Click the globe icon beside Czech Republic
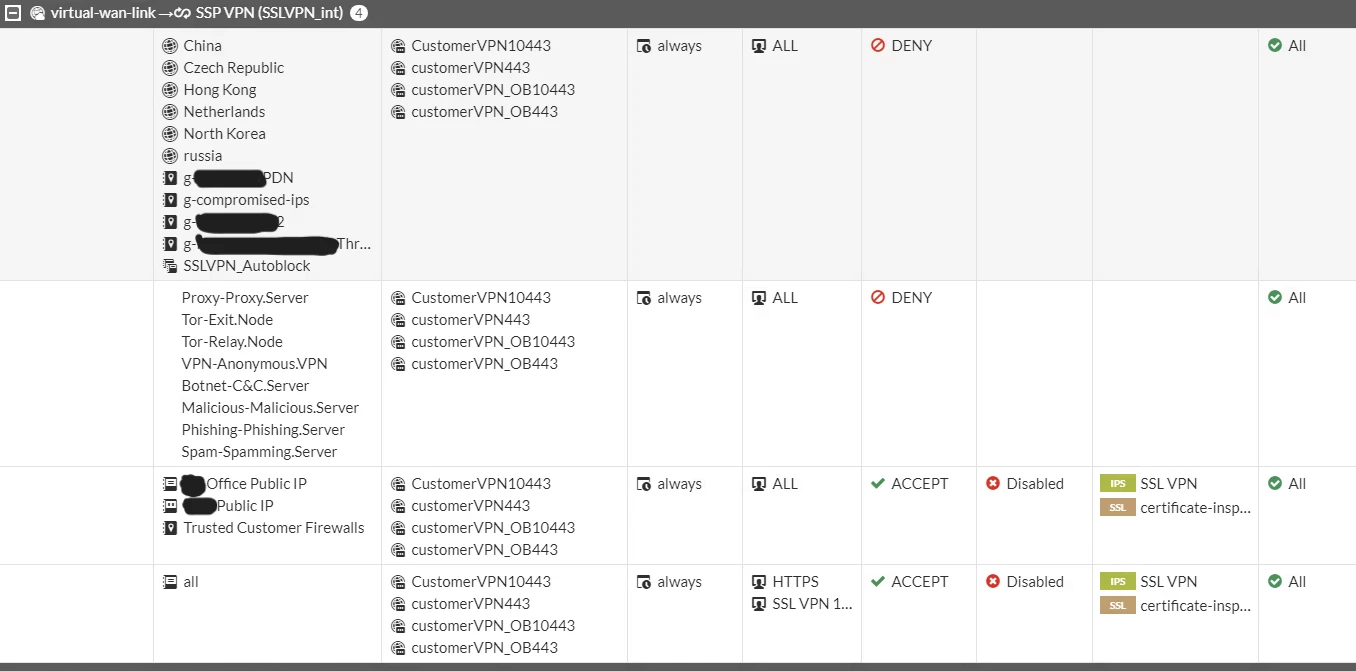This screenshot has height=671, width=1356. click(170, 68)
